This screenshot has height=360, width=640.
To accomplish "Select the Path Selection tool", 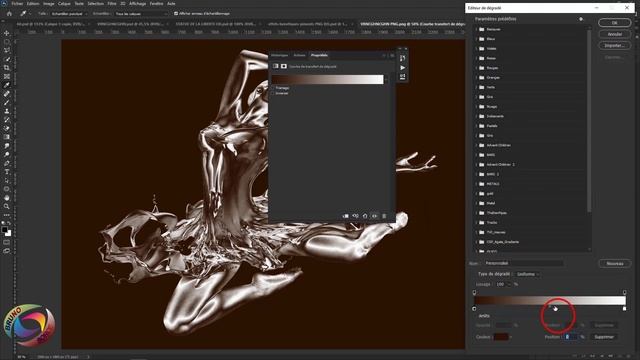I will (x=7, y=180).
